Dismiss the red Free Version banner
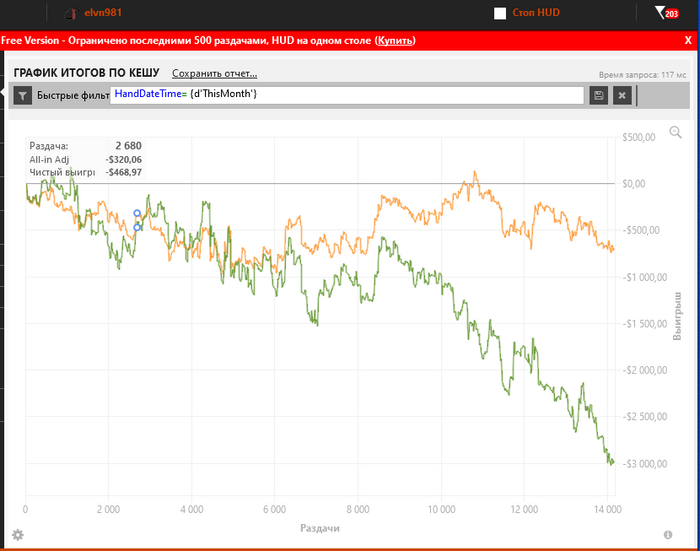Image resolution: width=700 pixels, height=551 pixels. tap(688, 40)
